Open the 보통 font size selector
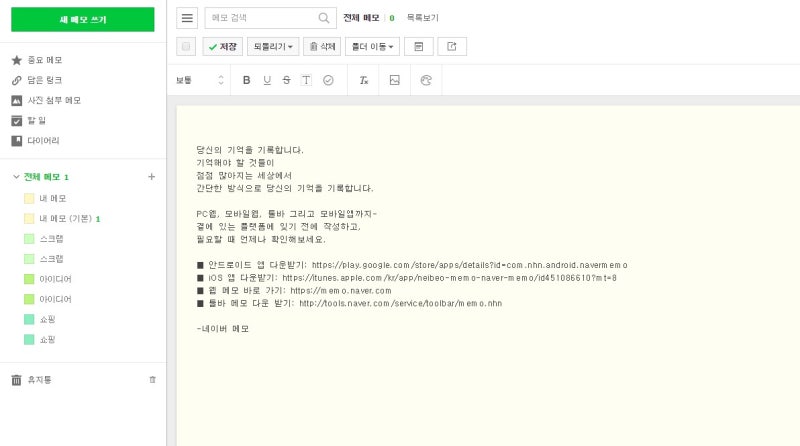This screenshot has width=800, height=446. pos(200,80)
